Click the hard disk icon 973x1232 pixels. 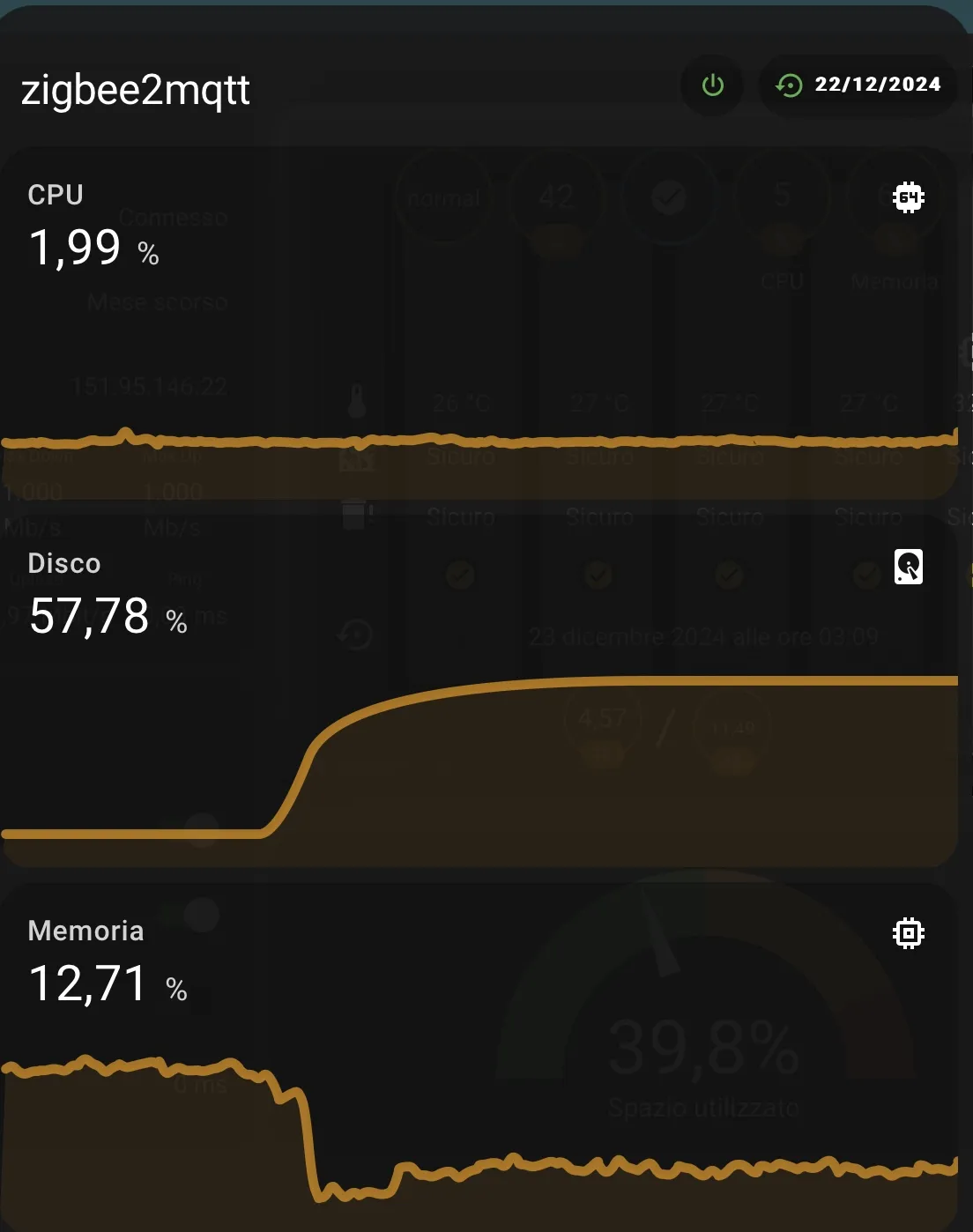(x=908, y=567)
